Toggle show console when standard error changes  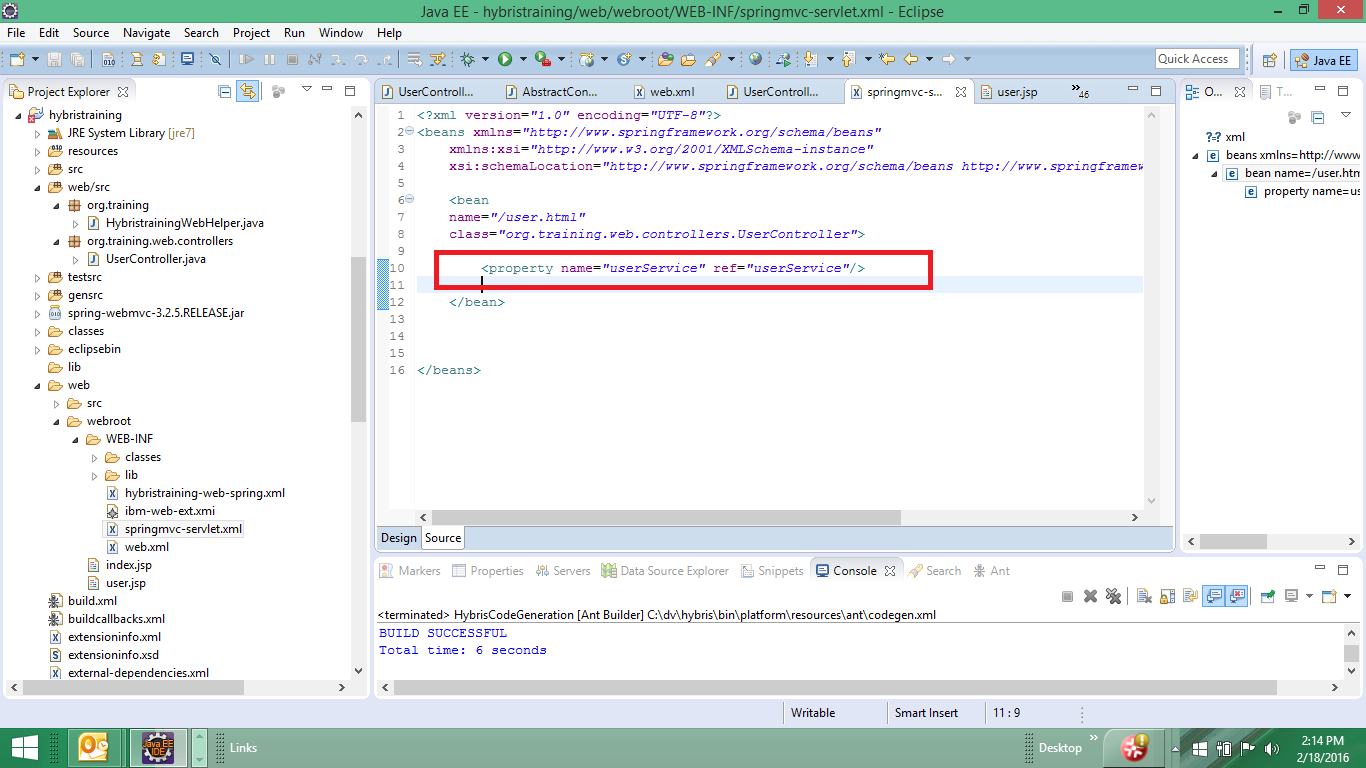pyautogui.click(x=1236, y=596)
